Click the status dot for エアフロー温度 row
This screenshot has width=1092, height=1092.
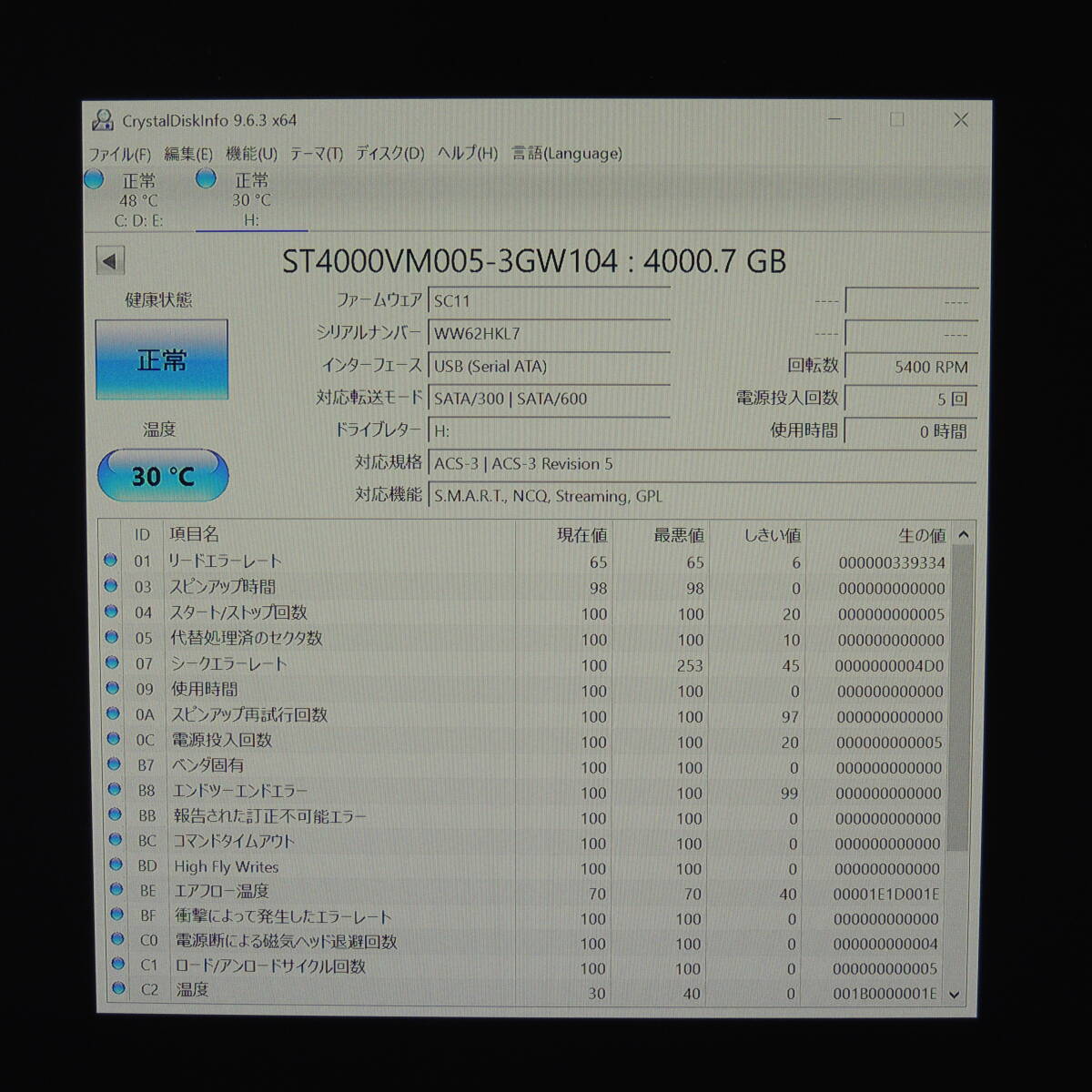[116, 889]
